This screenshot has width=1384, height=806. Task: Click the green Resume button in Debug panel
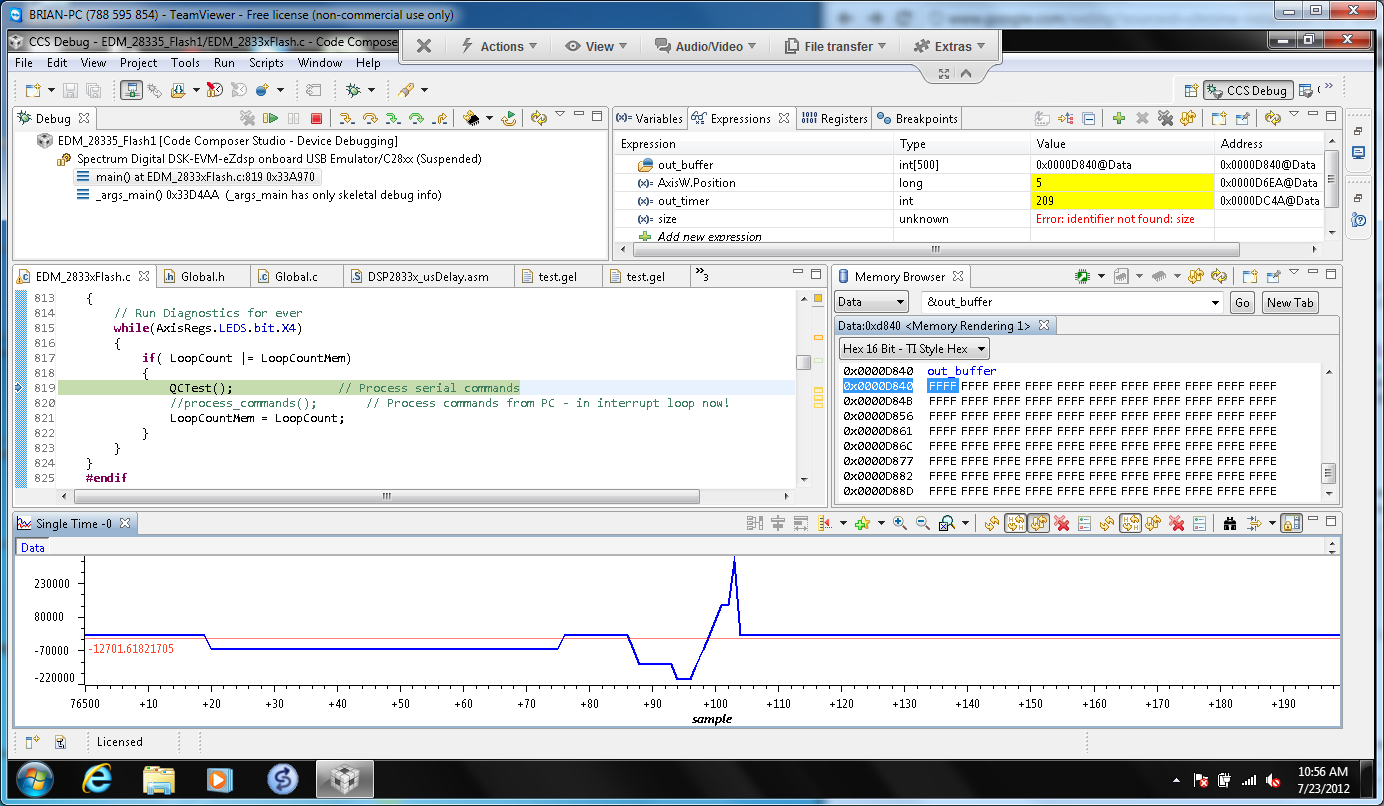coord(270,118)
